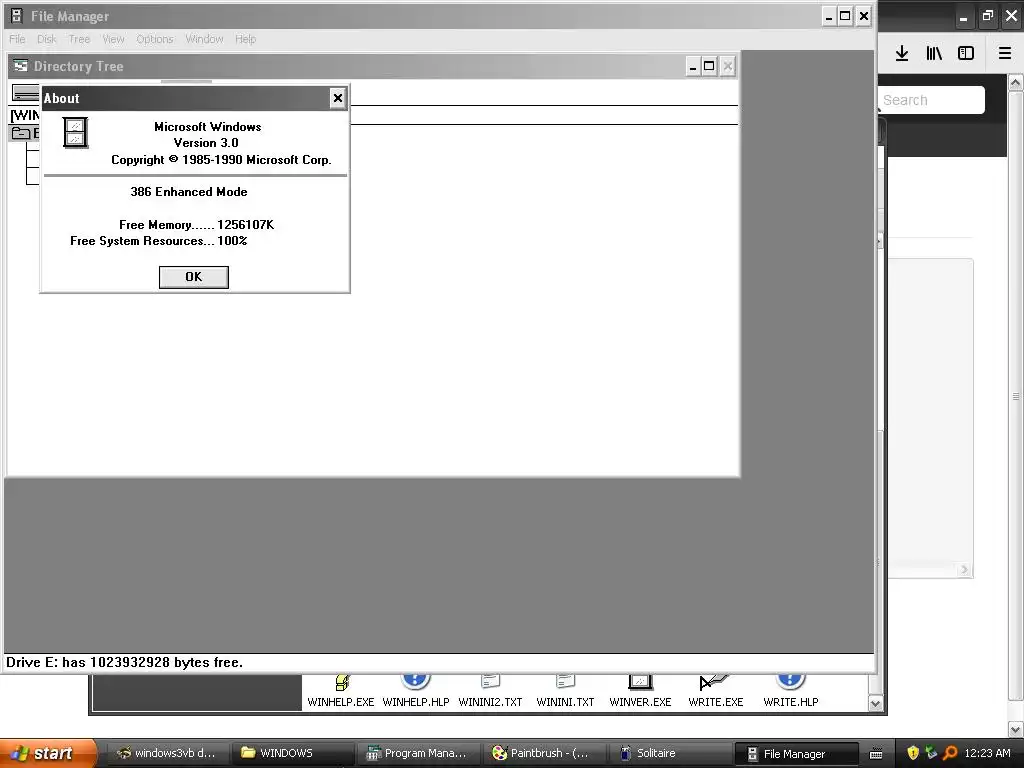The width and height of the screenshot is (1024, 768).
Task: Click the browser downloads arrow icon
Action: click(x=902, y=53)
